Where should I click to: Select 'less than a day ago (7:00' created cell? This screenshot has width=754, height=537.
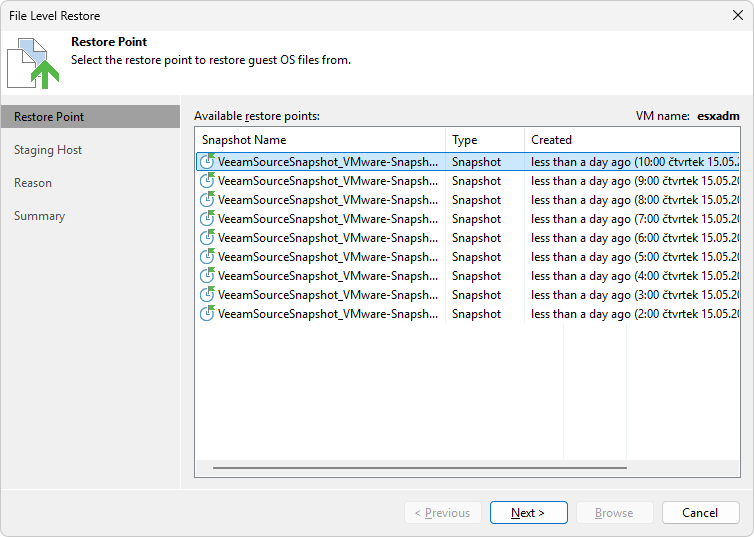(x=632, y=219)
